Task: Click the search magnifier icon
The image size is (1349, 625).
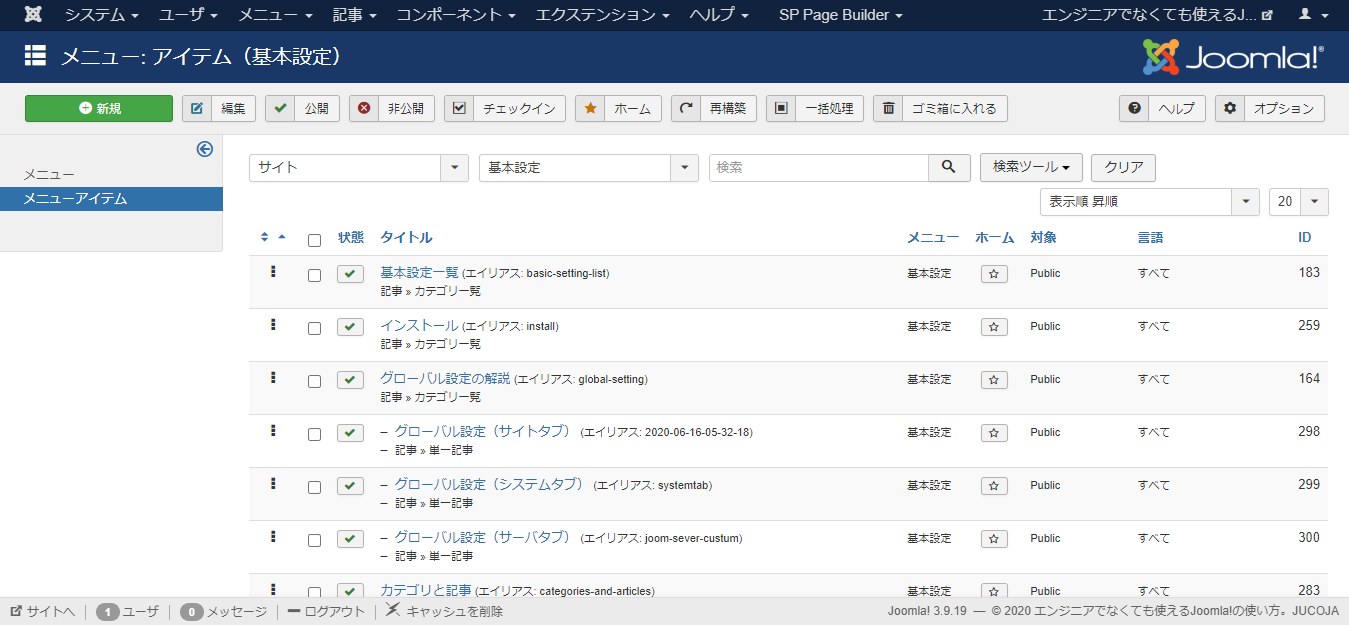Action: pyautogui.click(x=947, y=167)
